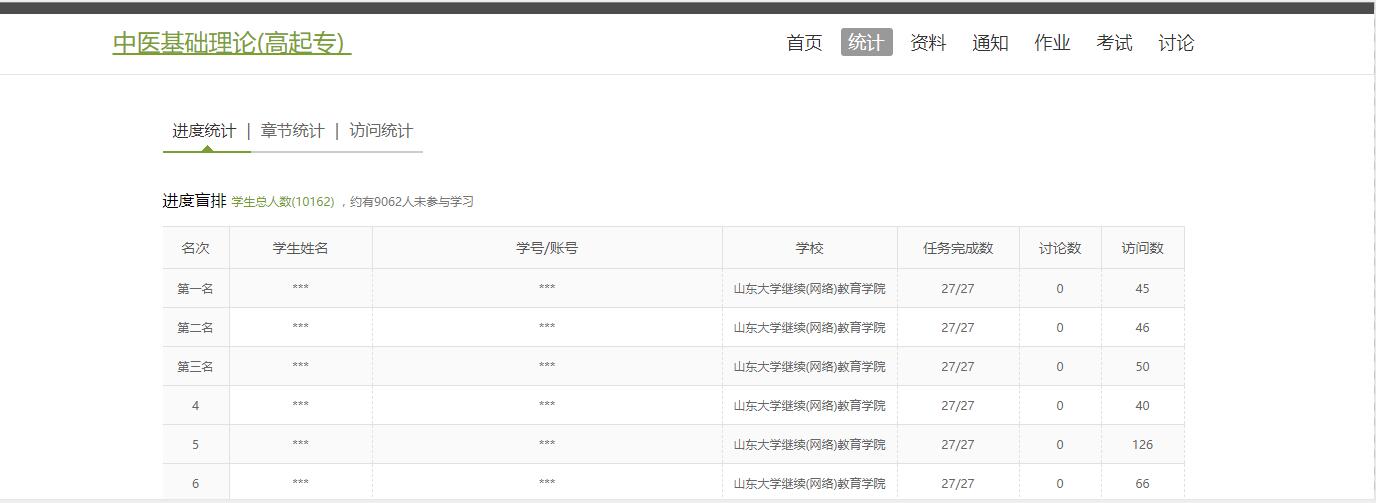Image resolution: width=1376 pixels, height=503 pixels.
Task: Switch to the 进度统计 tab
Action: (x=204, y=131)
